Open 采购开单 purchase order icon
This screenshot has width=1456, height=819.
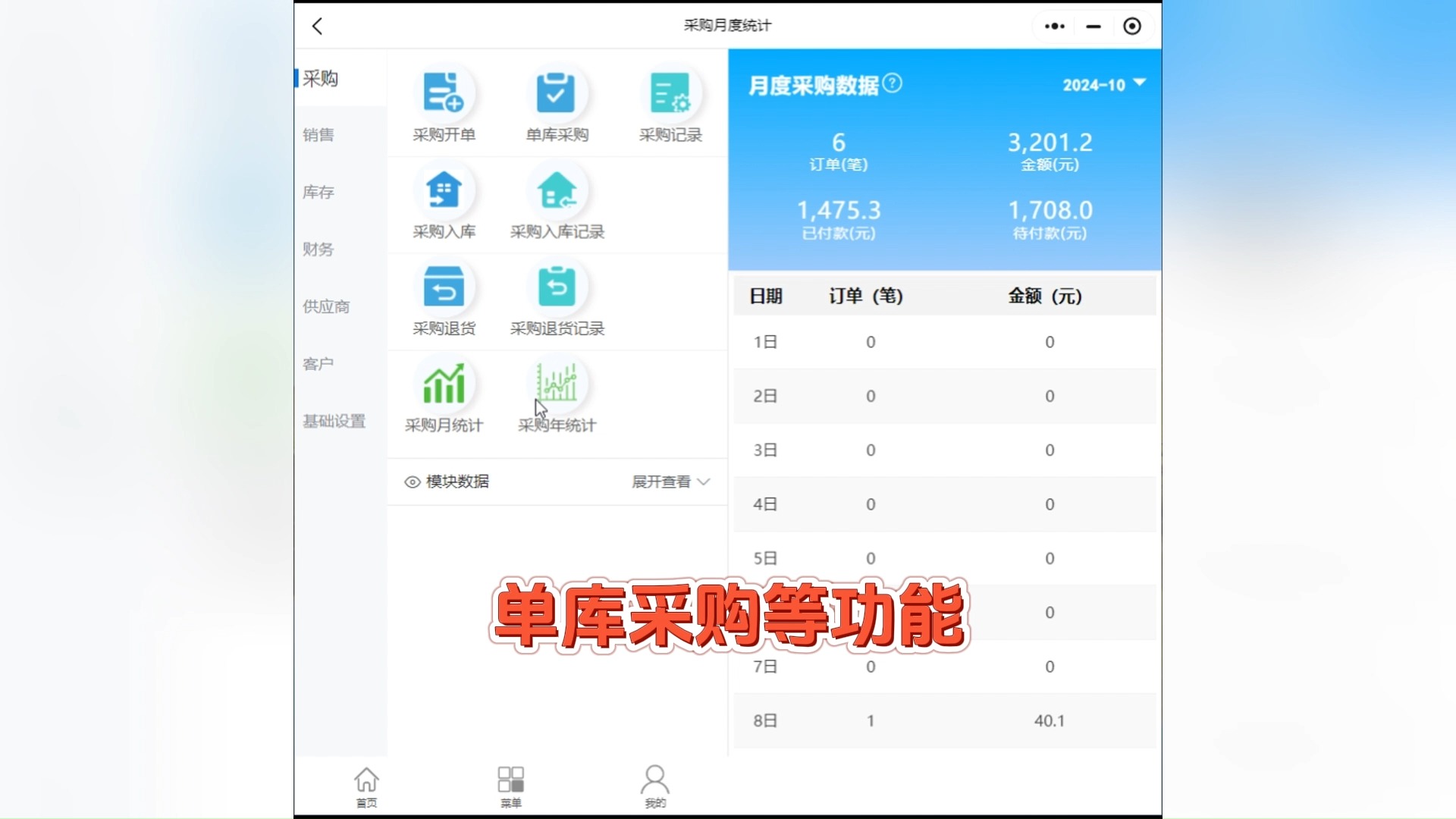[x=444, y=93]
